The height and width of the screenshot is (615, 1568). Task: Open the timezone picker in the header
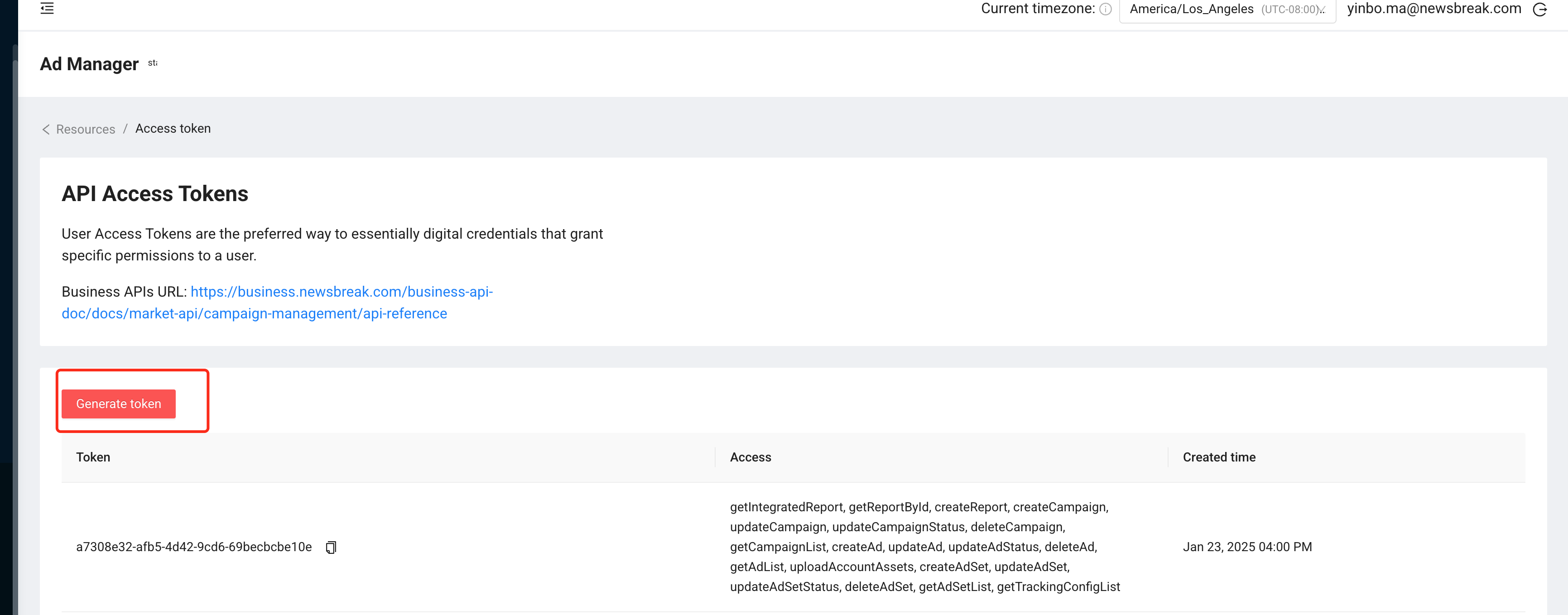pos(1227,9)
